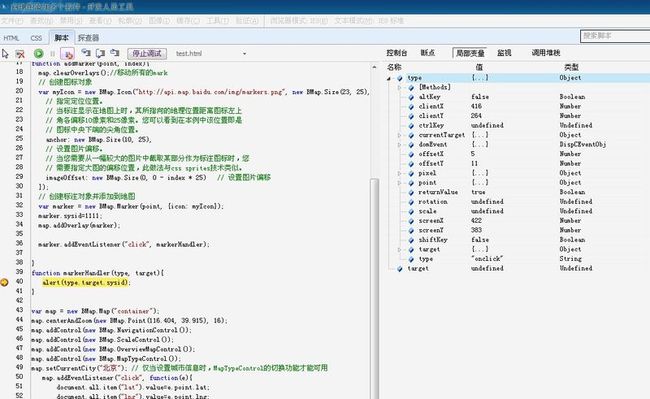Click the marker.addEventListener code line
650x399 pixels.
124,244
